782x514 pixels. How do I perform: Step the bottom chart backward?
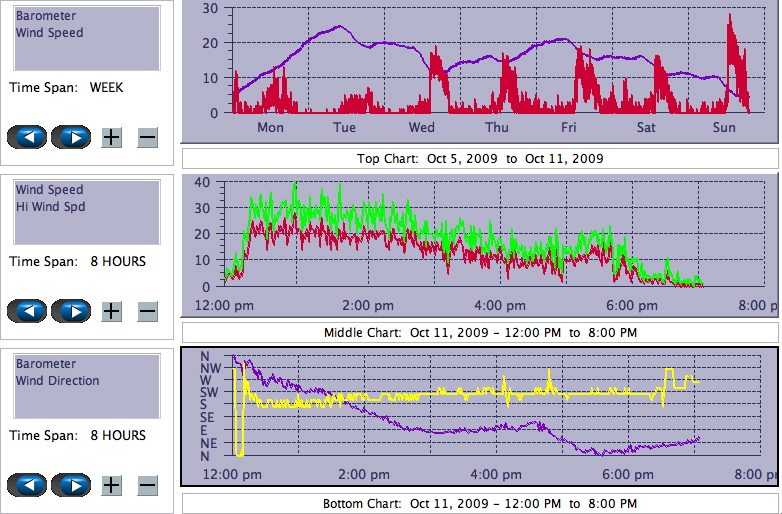tap(27, 485)
